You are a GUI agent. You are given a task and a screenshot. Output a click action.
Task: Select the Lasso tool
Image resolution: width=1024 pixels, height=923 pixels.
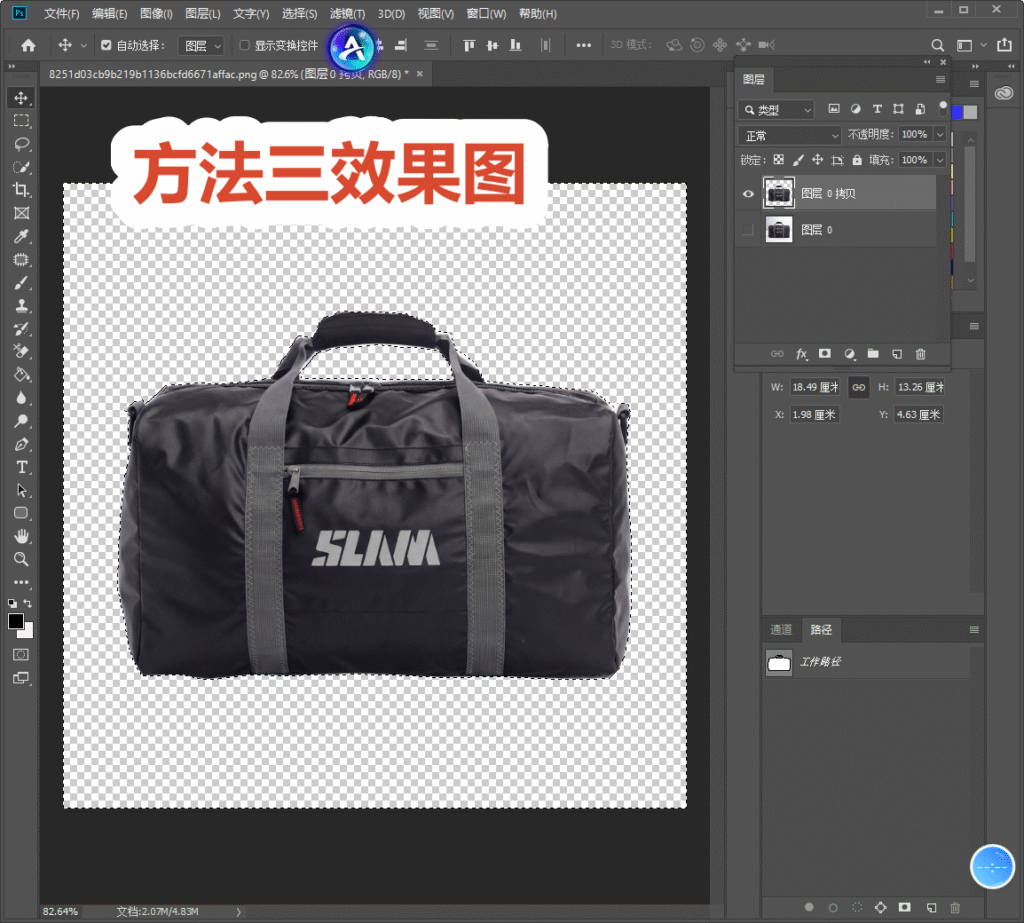[21, 144]
